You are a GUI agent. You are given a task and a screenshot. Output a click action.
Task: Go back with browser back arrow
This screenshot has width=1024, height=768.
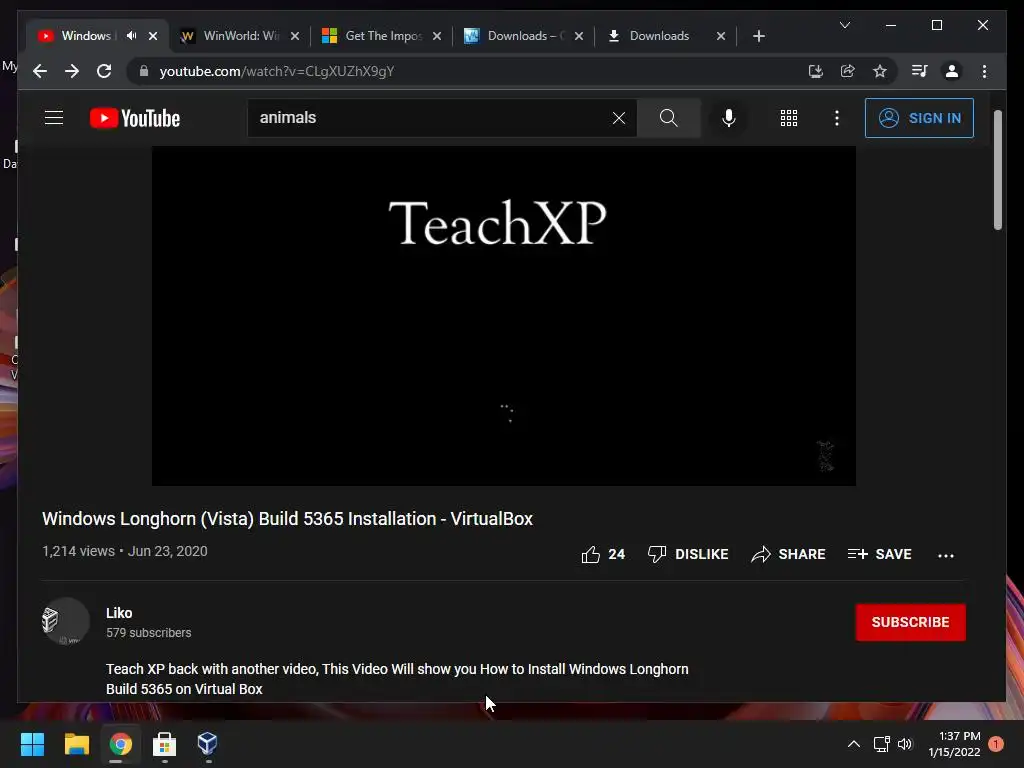[40, 71]
